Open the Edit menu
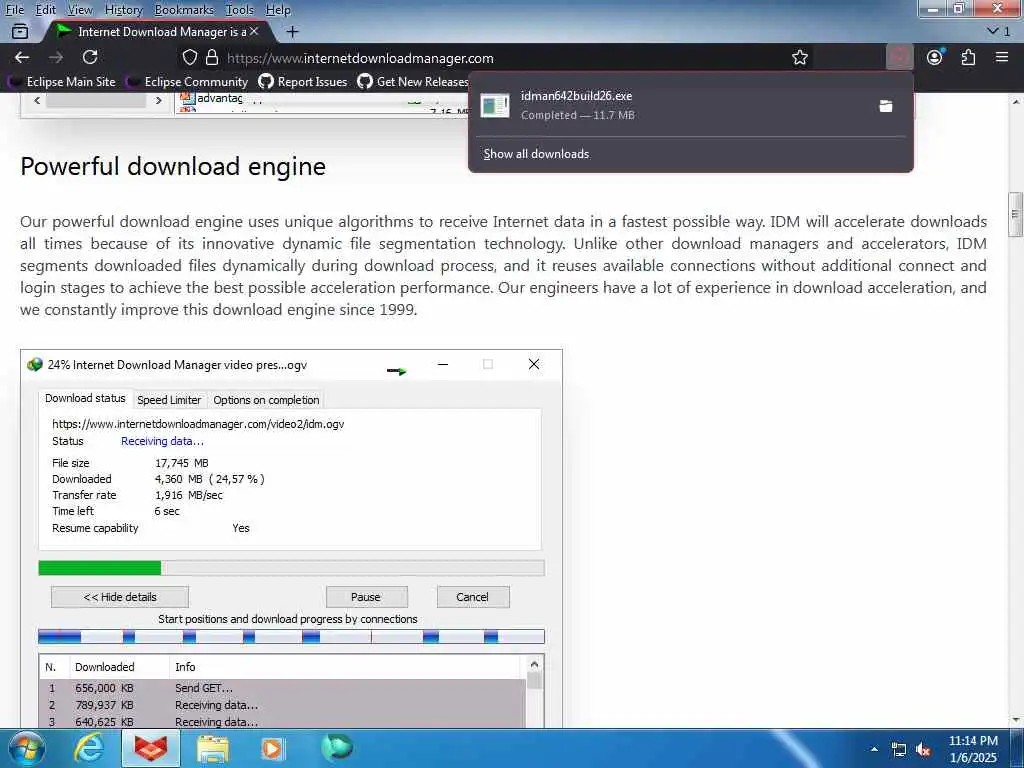Viewport: 1024px width, 768px height. [x=45, y=10]
